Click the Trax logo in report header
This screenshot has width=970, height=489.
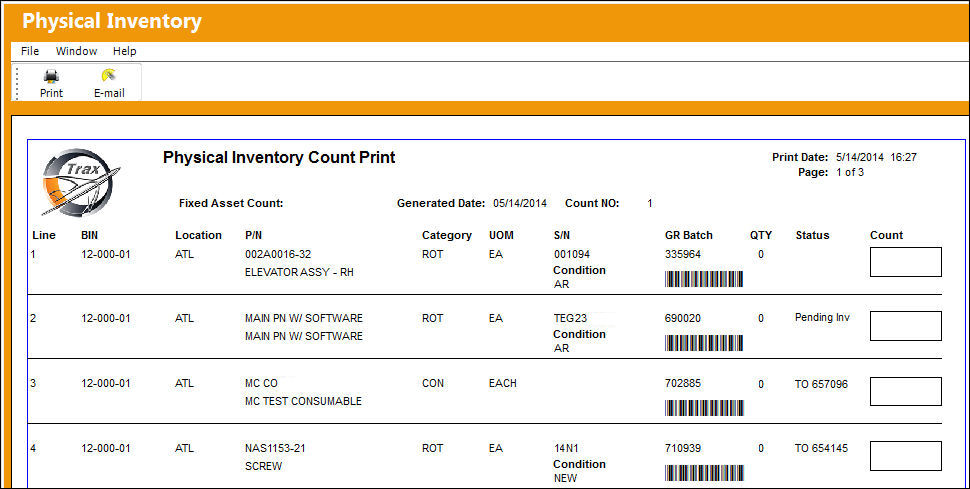[x=81, y=181]
